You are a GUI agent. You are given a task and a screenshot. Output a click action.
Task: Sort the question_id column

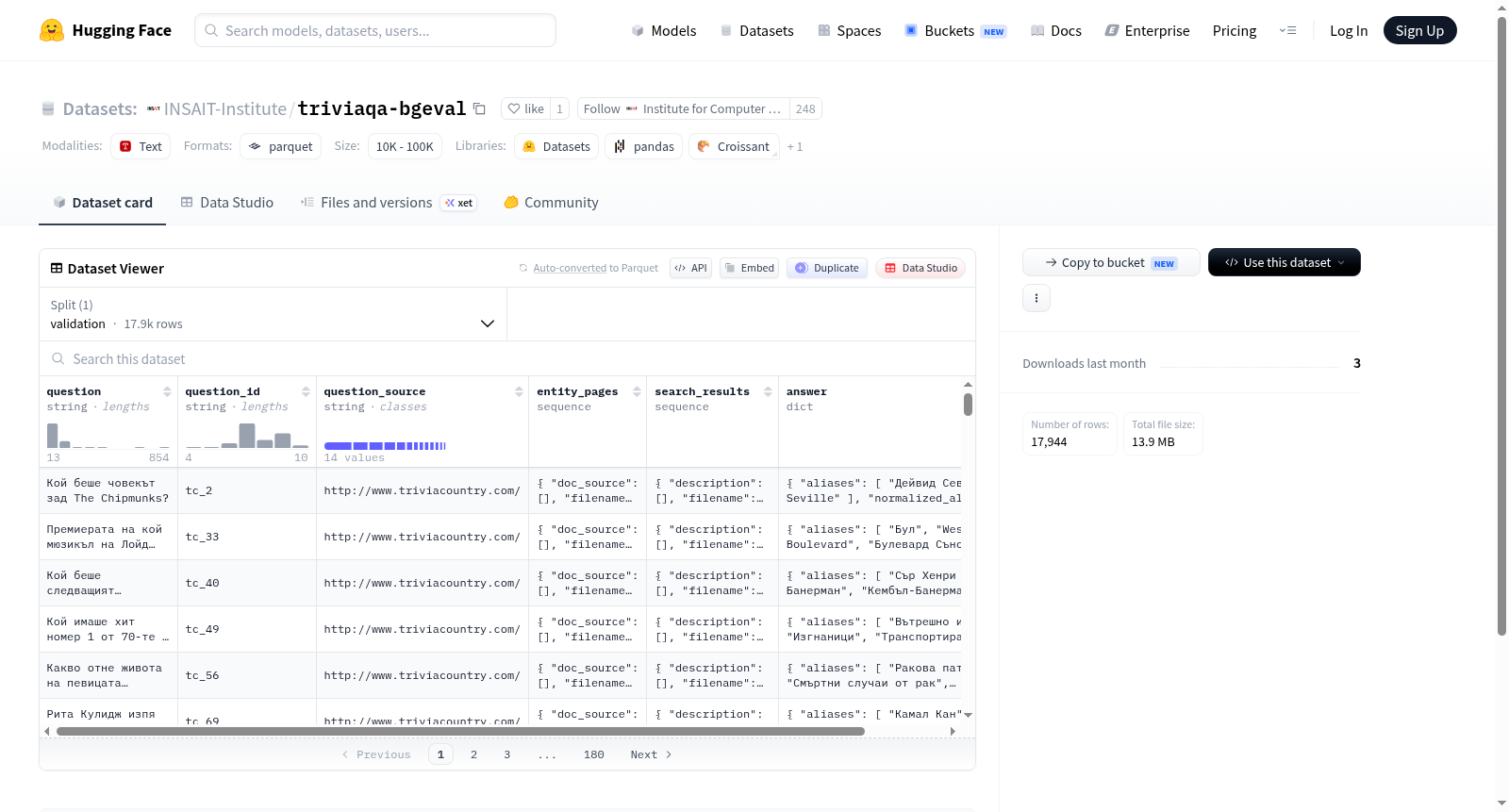(x=306, y=391)
